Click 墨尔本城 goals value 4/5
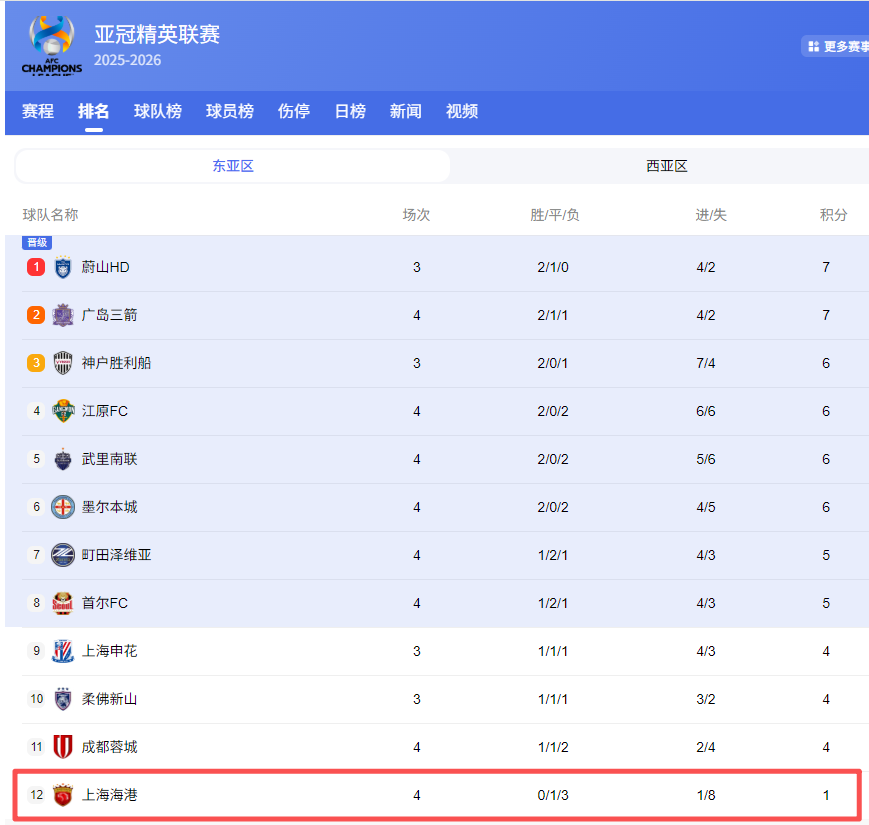 706,507
